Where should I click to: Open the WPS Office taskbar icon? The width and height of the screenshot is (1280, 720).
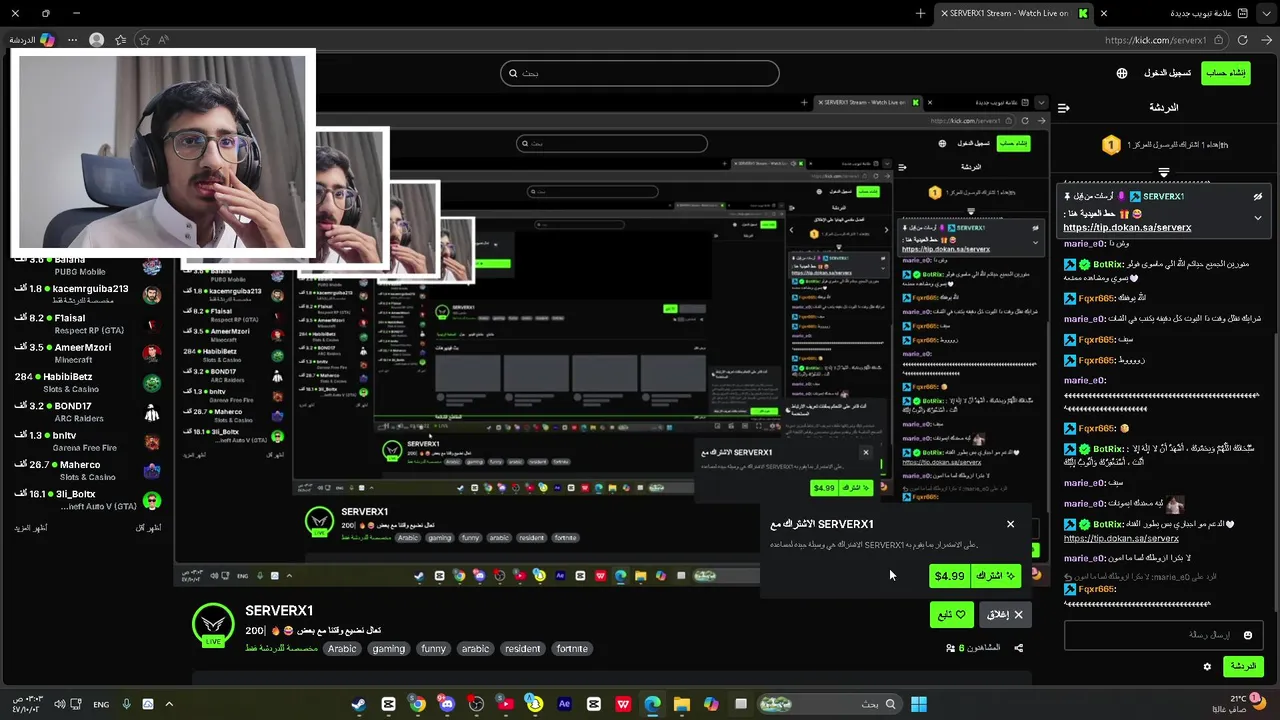623,704
